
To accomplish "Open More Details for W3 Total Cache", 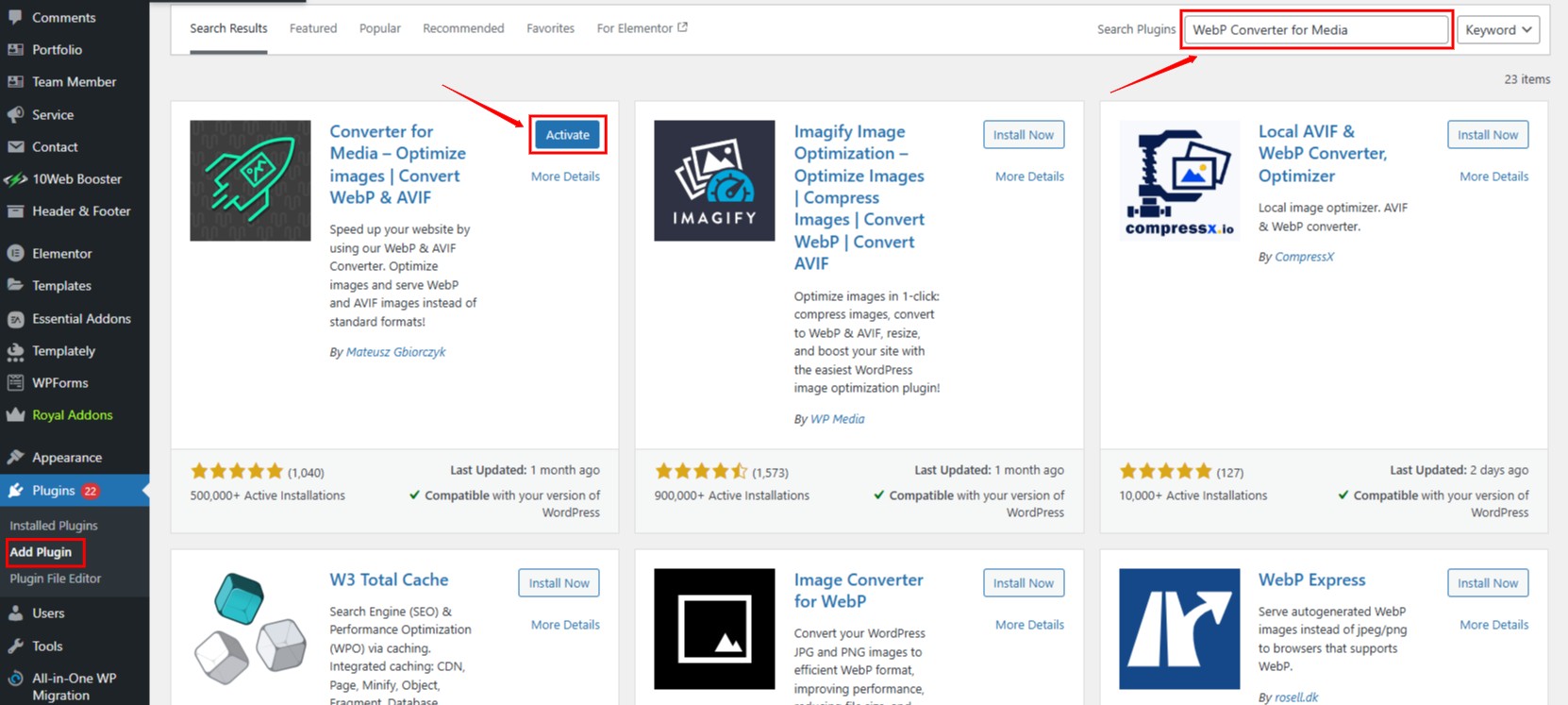I will (x=565, y=625).
